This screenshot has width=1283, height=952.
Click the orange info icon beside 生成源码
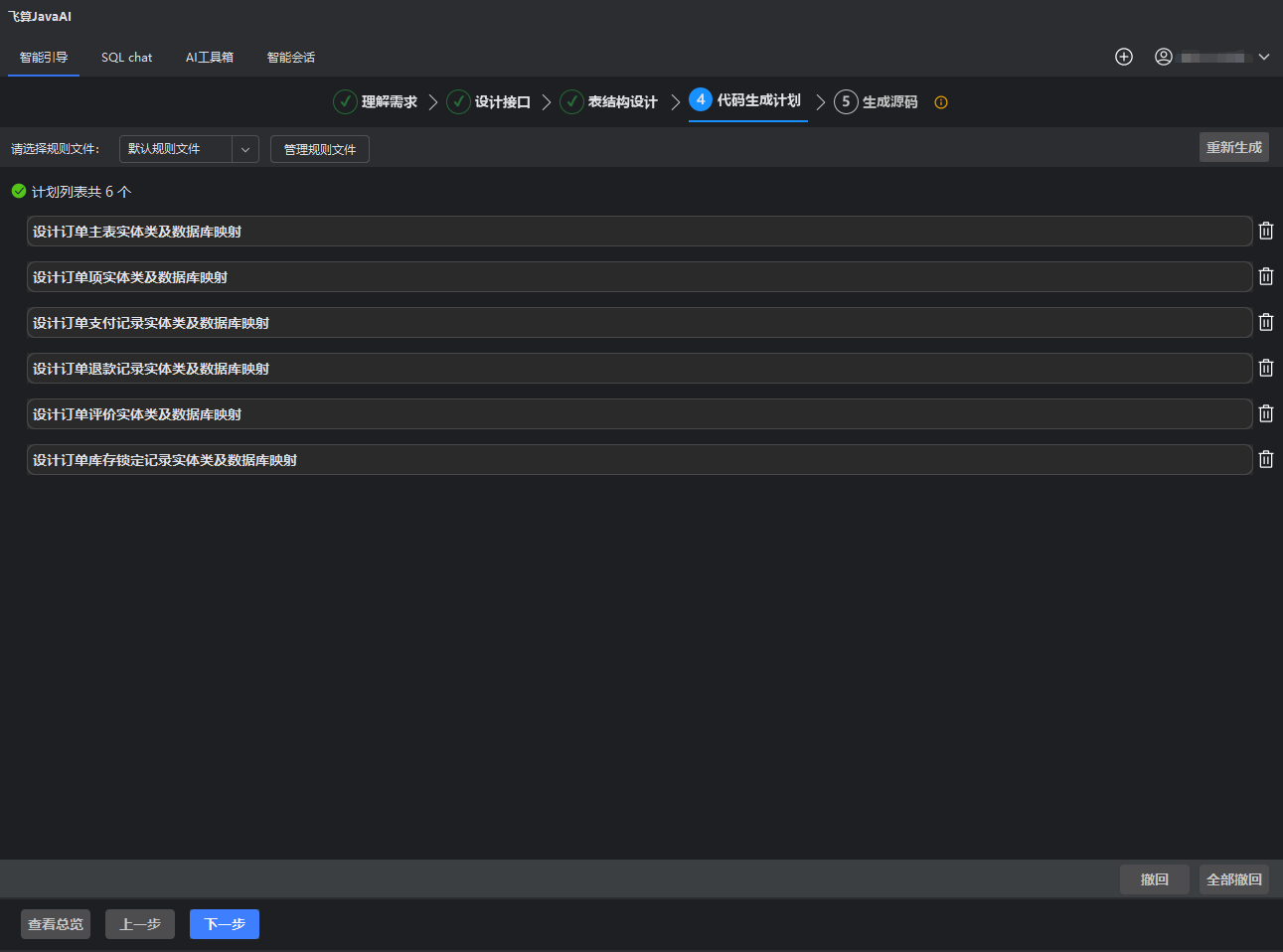click(941, 102)
